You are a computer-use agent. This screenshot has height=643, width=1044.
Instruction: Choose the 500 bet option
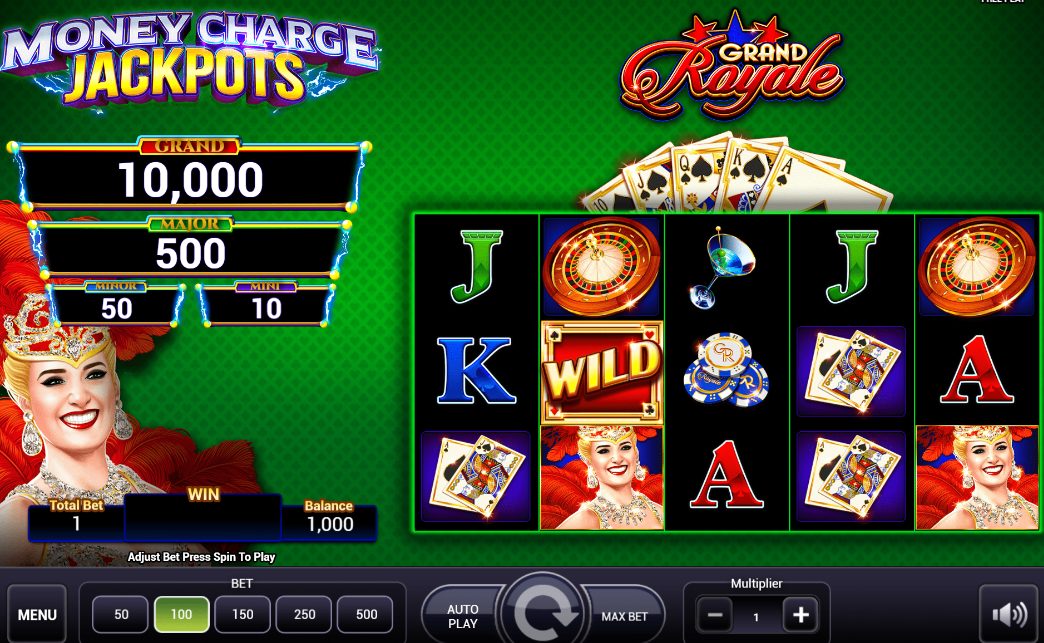pyautogui.click(x=366, y=614)
